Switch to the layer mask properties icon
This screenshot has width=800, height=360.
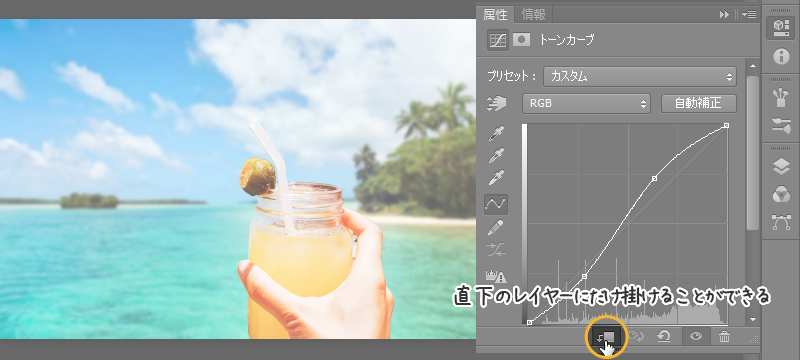tap(521, 40)
